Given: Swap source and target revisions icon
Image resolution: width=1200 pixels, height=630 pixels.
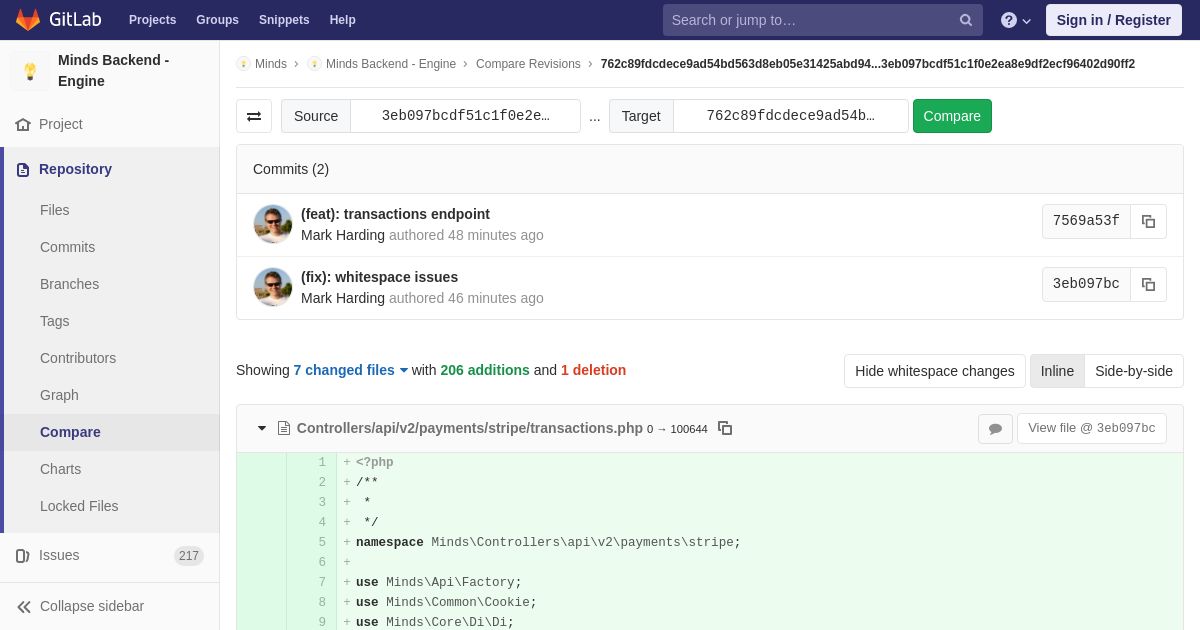Looking at the screenshot, I should (254, 116).
